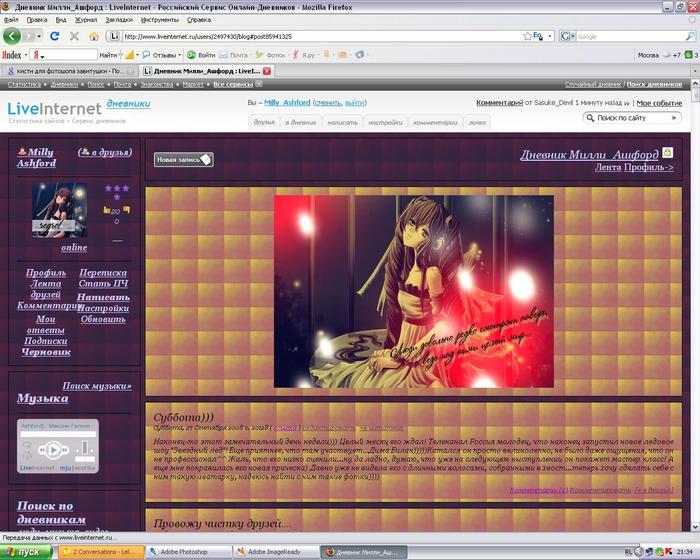Click the thumbs-up like icon in profile
This screenshot has height=560, width=700.
tap(107, 209)
